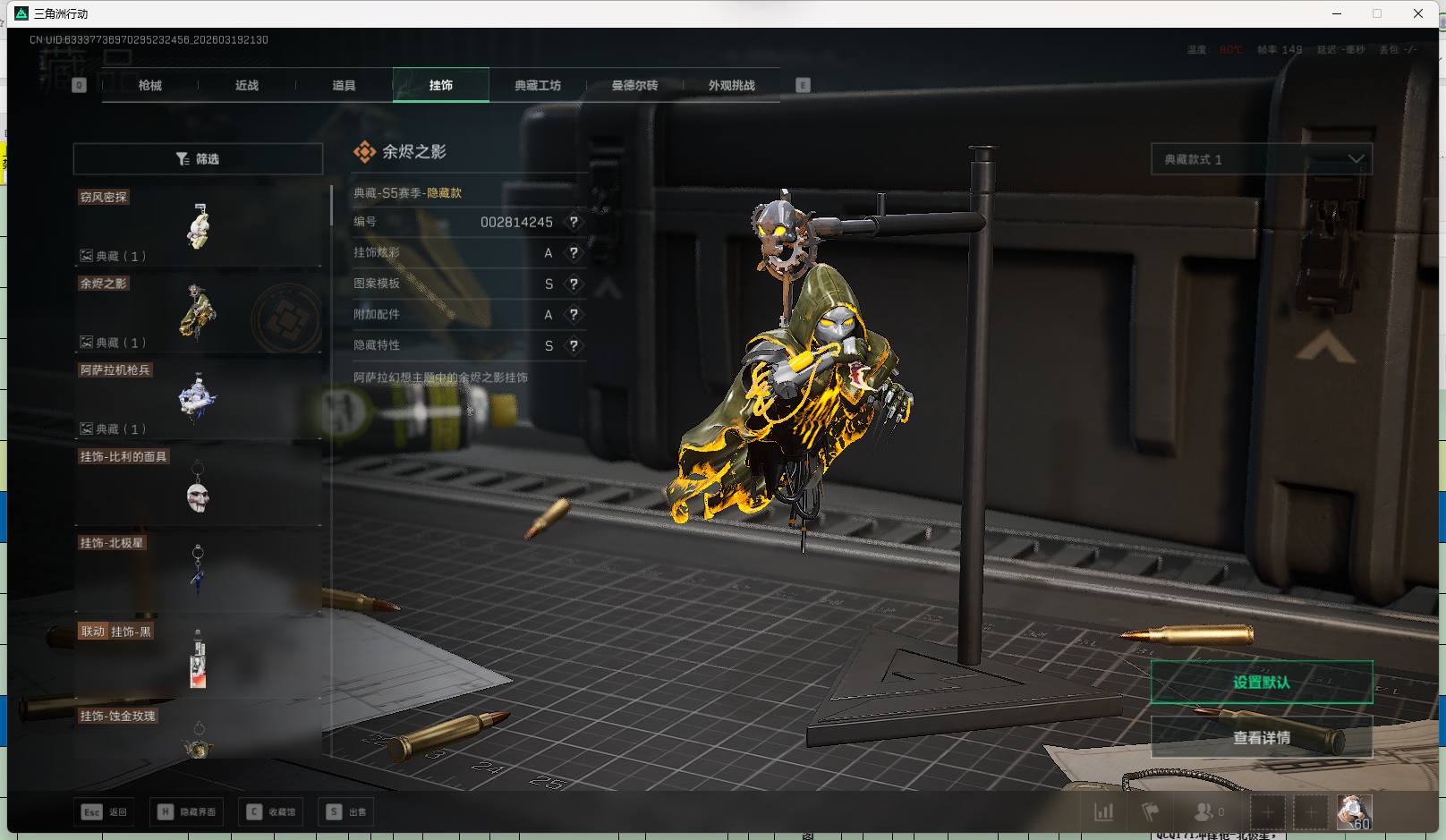This screenshot has height=840, width=1446.
Task: Click the help icon beside 隐藏特性
Action: (x=574, y=345)
